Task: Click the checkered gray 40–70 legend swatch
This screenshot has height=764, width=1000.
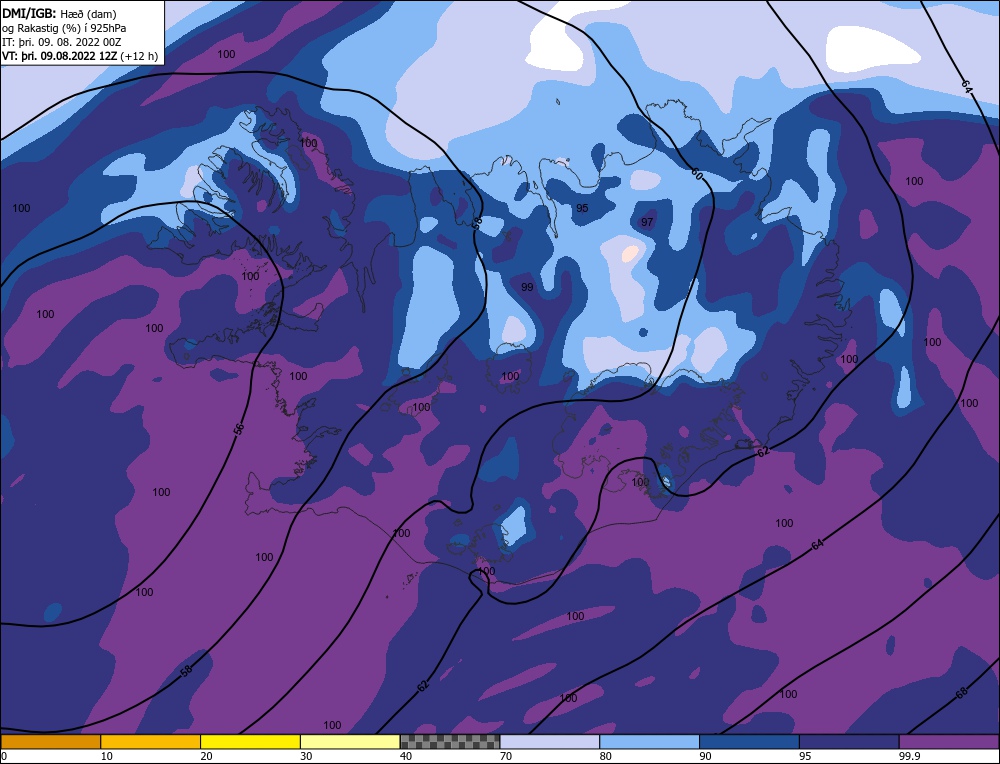Action: [x=450, y=741]
